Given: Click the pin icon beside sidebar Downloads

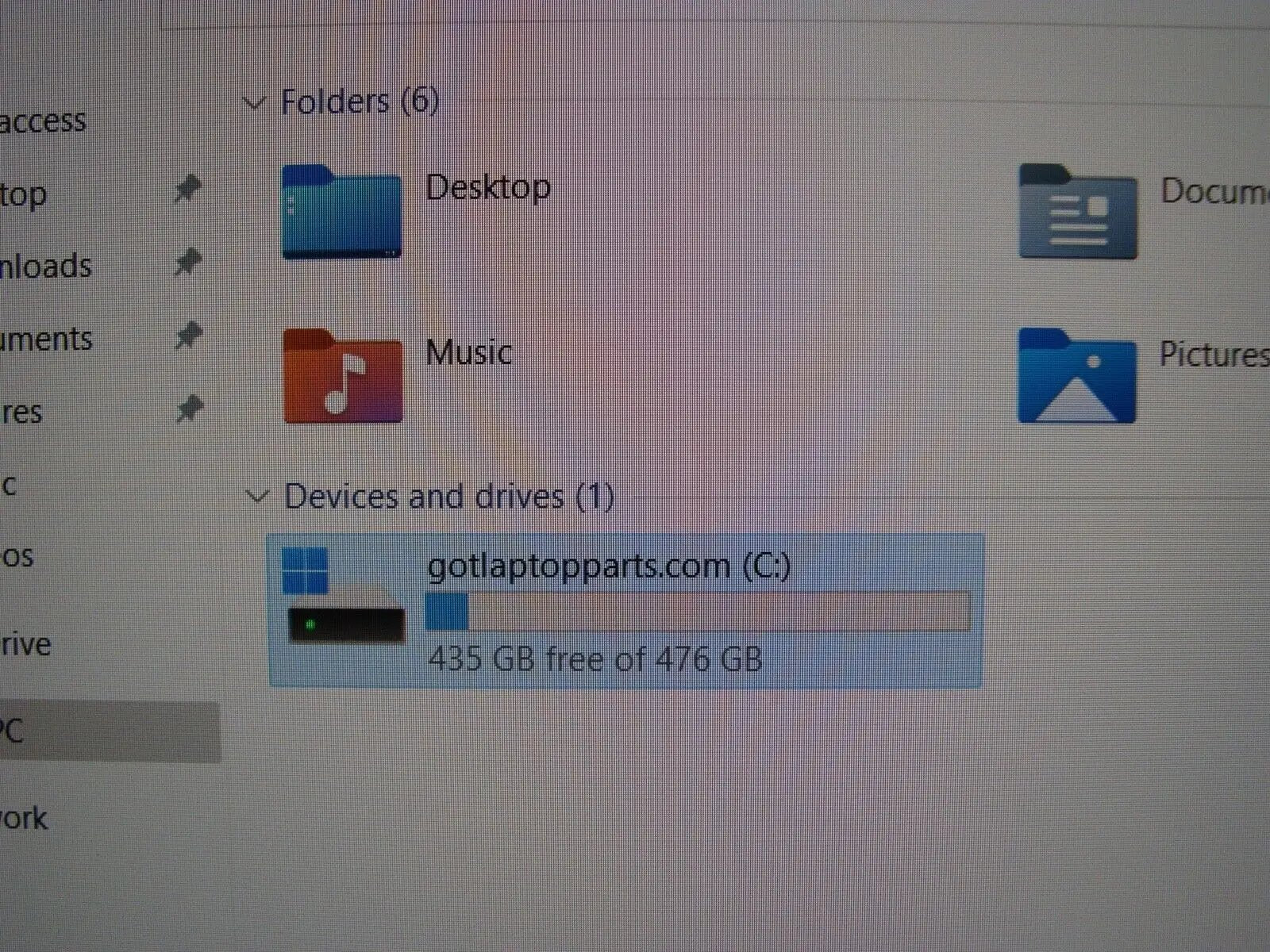Looking at the screenshot, I should pos(188,262).
